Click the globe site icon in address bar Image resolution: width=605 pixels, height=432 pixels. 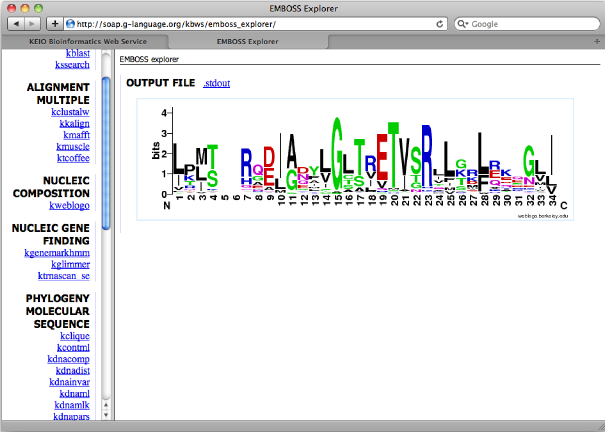pos(70,24)
